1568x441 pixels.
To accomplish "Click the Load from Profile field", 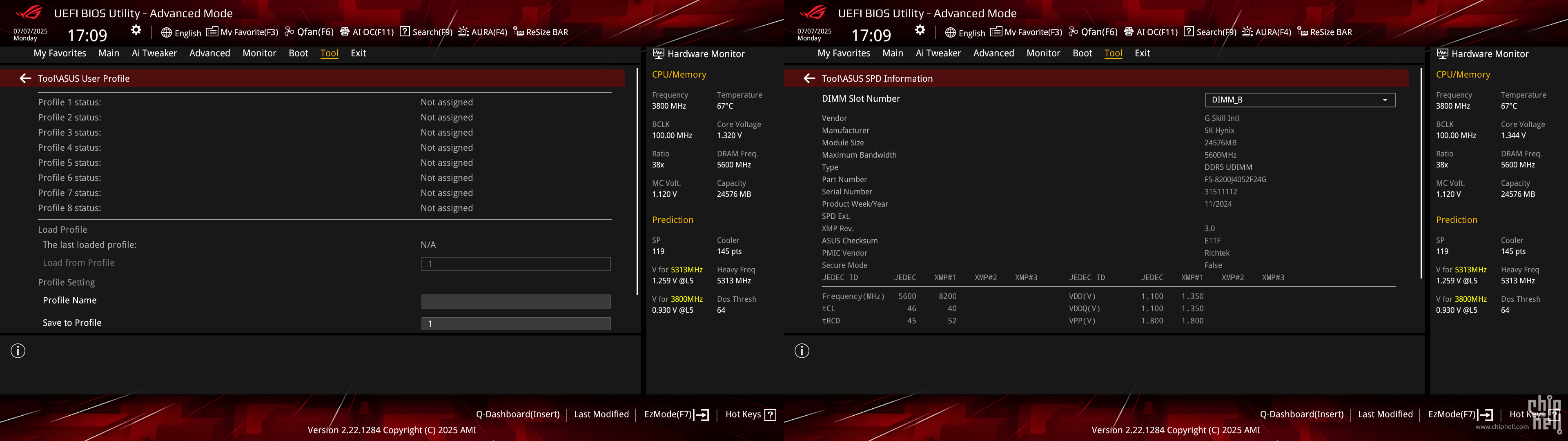I will (516, 264).
